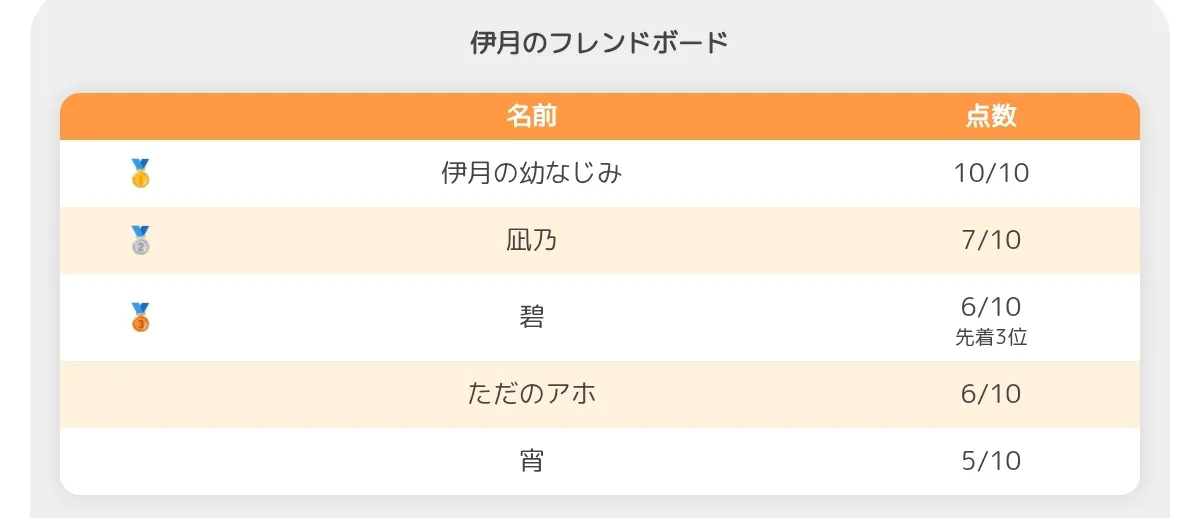The height and width of the screenshot is (518, 1200).
Task: Select the name ただのアホ
Action: click(x=532, y=394)
